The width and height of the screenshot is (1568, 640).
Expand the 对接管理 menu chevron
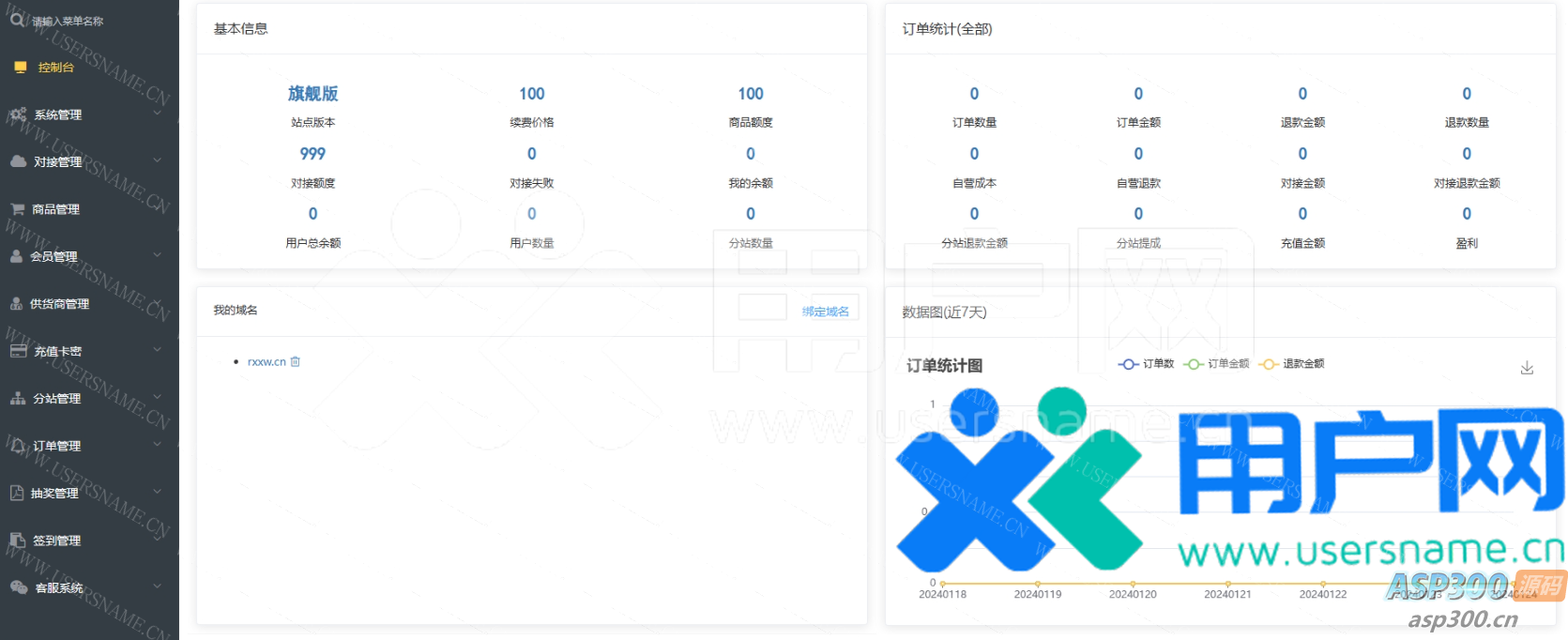coord(158,161)
